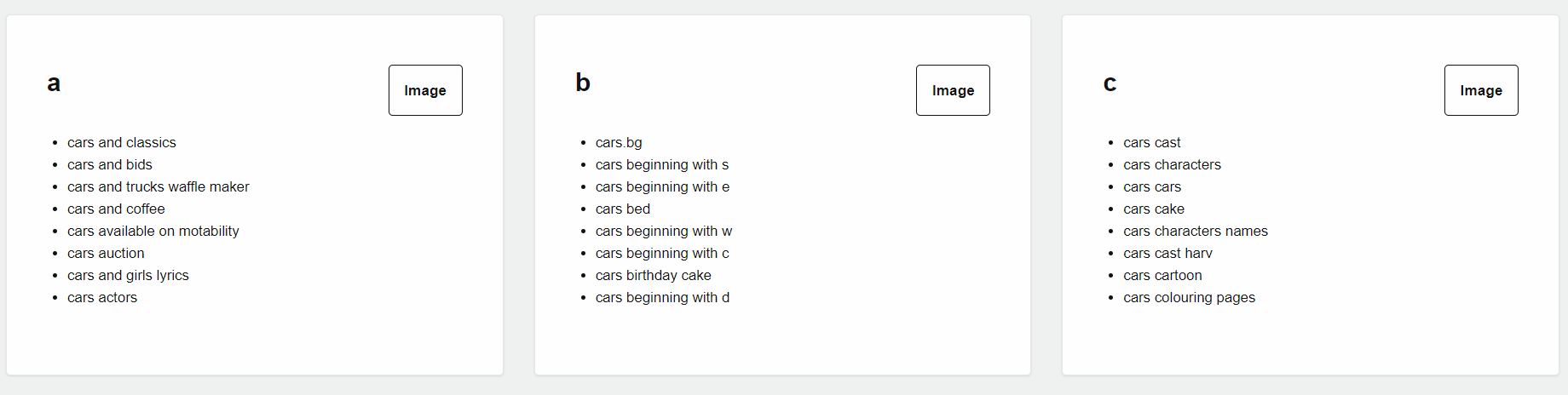This screenshot has width=1568, height=395.
Task: Select the "cars actors" suggestion
Action: point(102,298)
